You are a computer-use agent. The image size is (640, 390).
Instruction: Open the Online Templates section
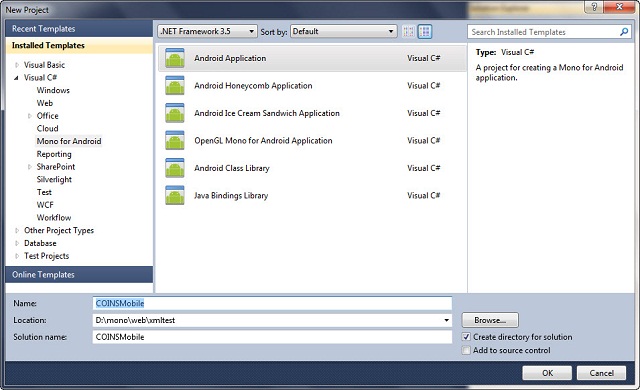point(79,275)
